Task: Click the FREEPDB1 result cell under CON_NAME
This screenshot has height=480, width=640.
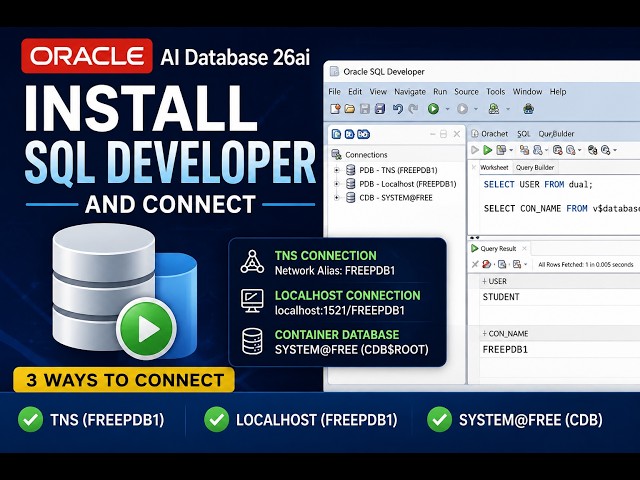Action: coord(505,349)
